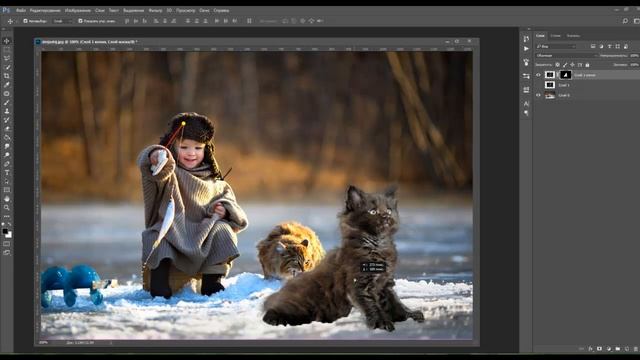Select the Crop tool
Image resolution: width=640 pixels, height=360 pixels.
tap(7, 76)
